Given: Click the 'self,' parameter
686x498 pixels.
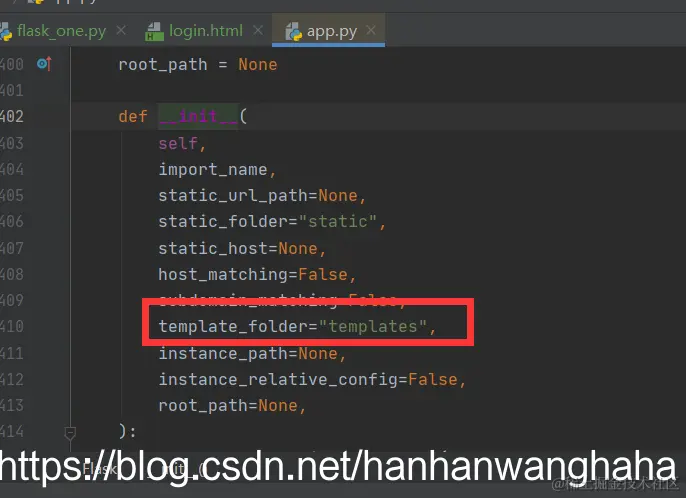Looking at the screenshot, I should (x=182, y=144).
